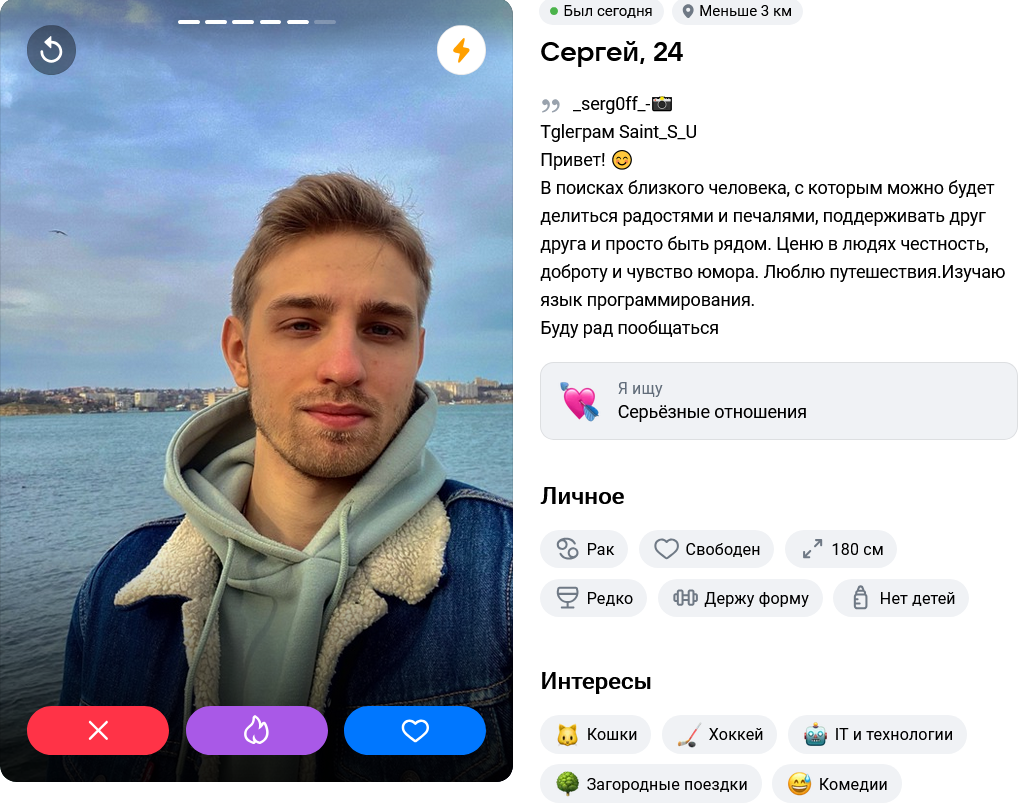Image resolution: width=1026 pixels, height=804 pixels.
Task: Activate the lightning bolt boost icon
Action: (x=461, y=50)
